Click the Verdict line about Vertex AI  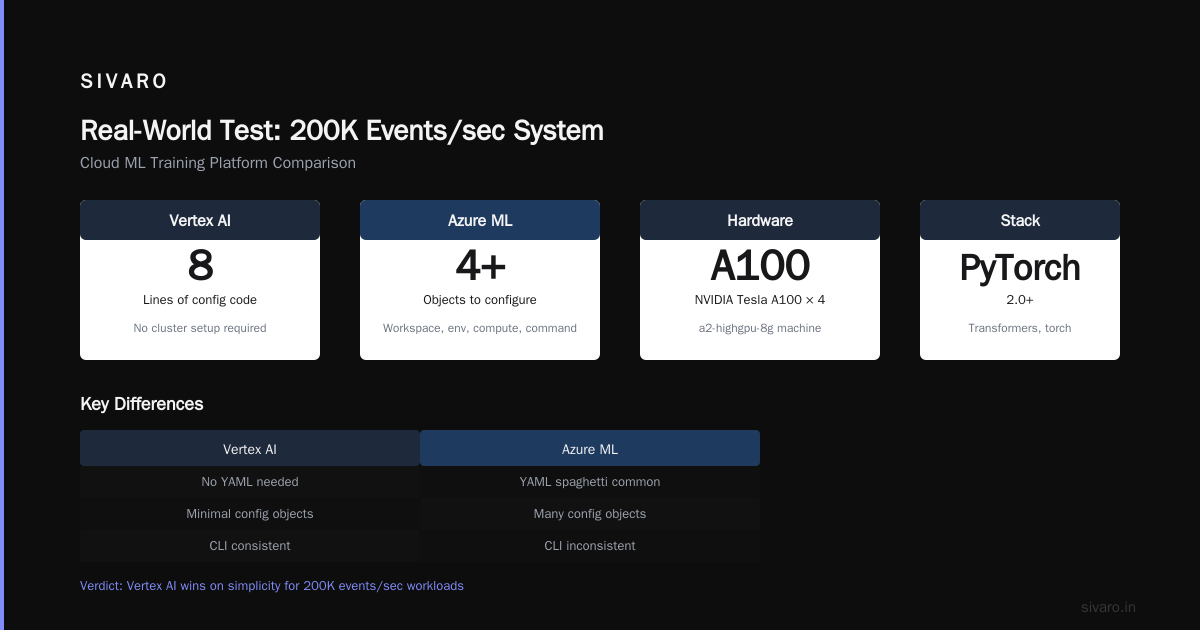(x=272, y=586)
